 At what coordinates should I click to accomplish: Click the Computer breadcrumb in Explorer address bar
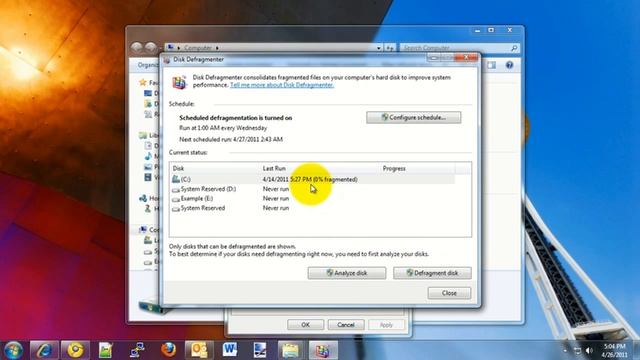(198, 48)
